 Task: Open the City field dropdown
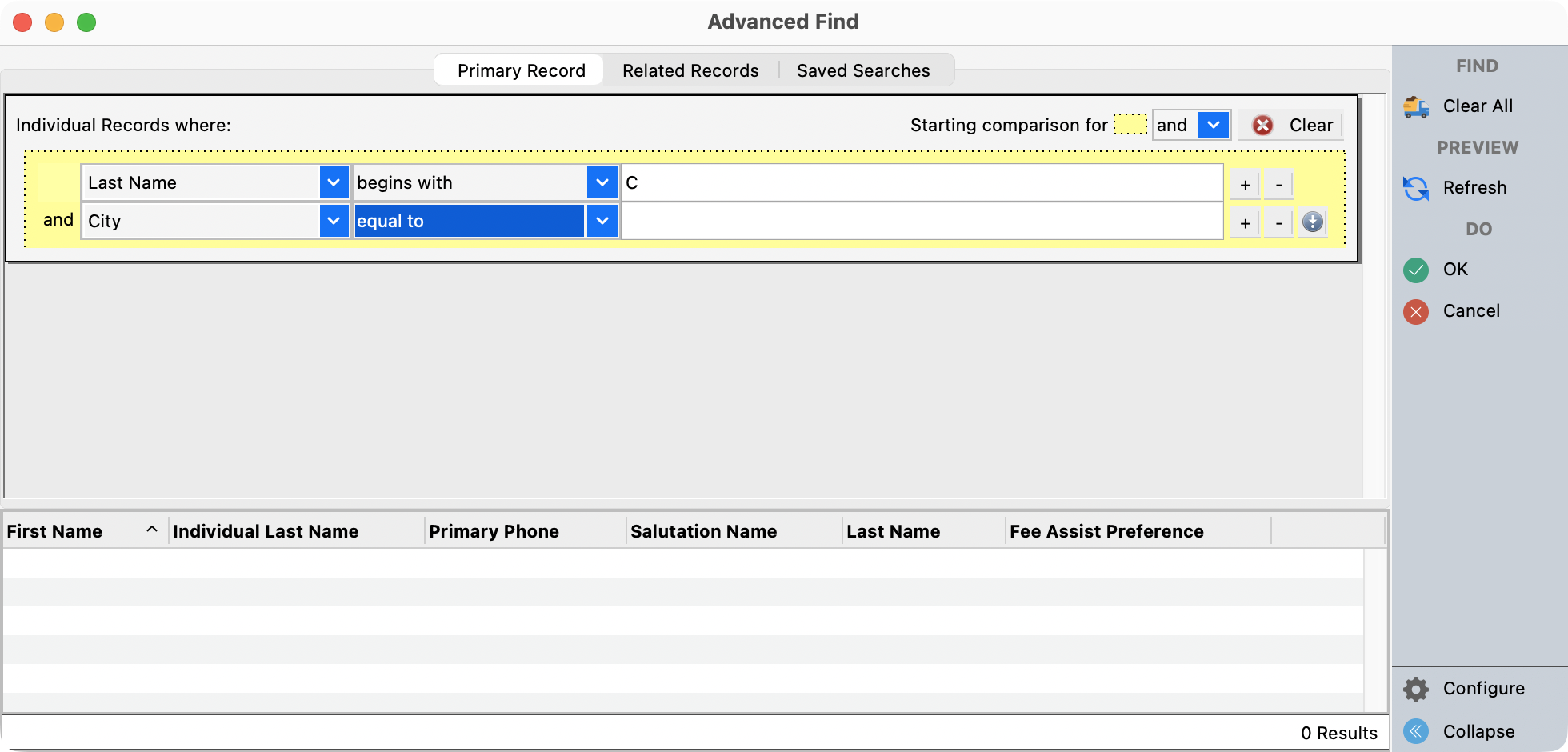[334, 221]
